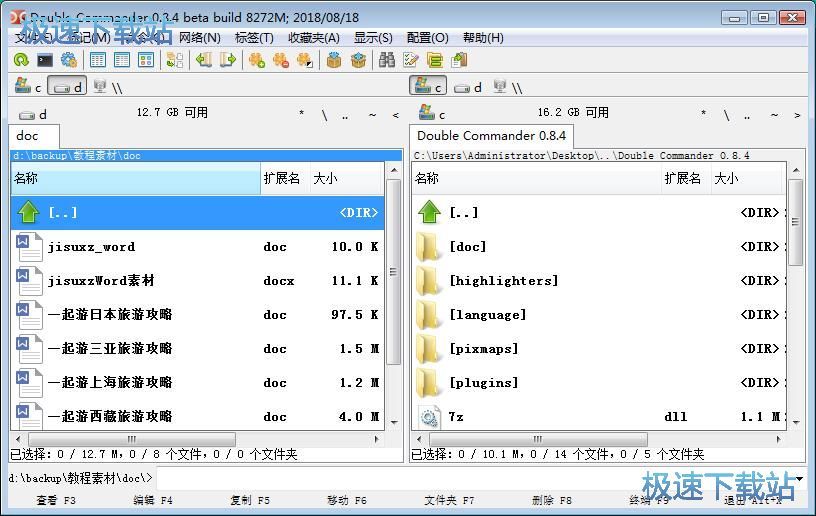
Task: Go to home with left panel ~ button
Action: (372, 115)
